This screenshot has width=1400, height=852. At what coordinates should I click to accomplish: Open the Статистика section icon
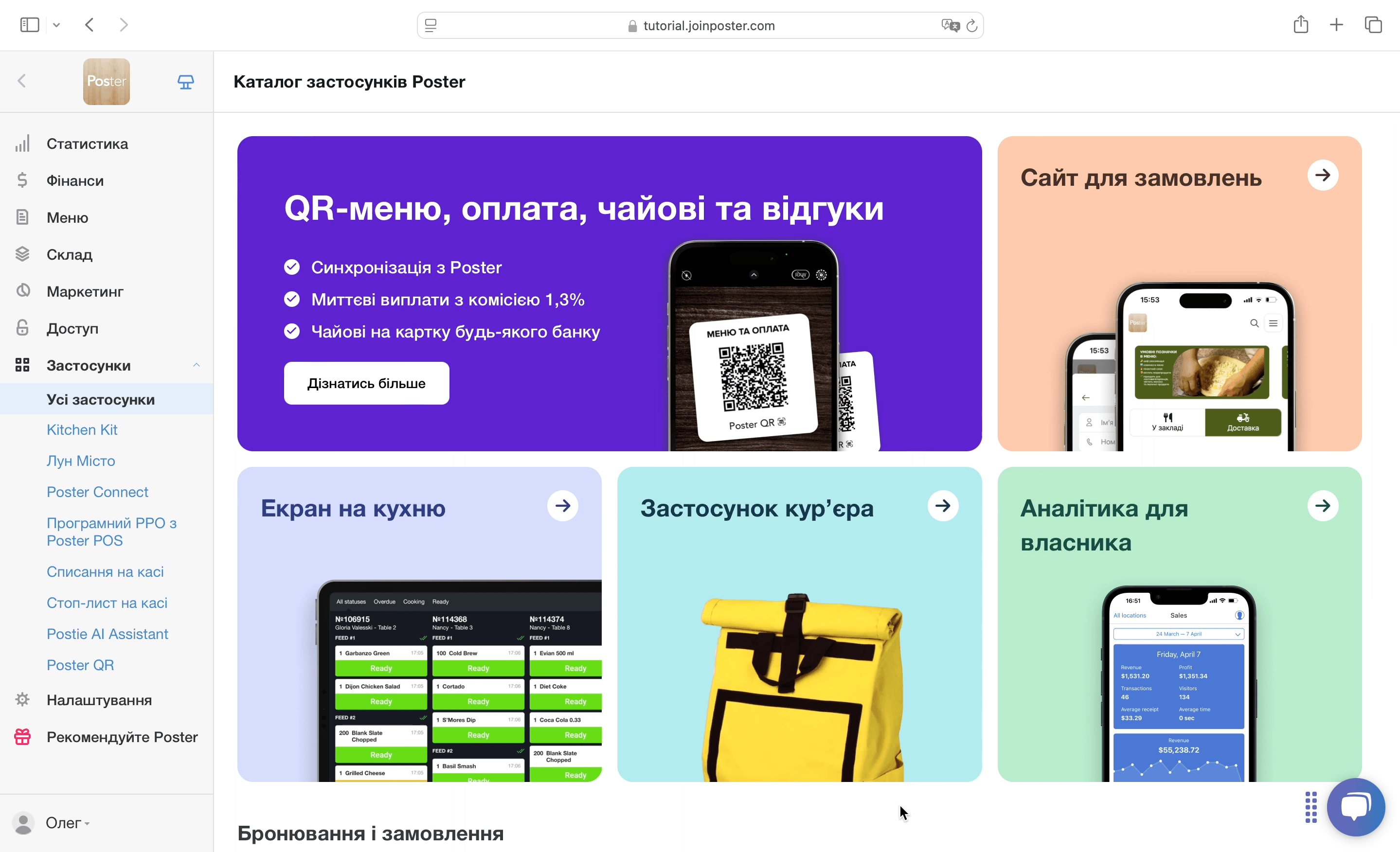22,144
